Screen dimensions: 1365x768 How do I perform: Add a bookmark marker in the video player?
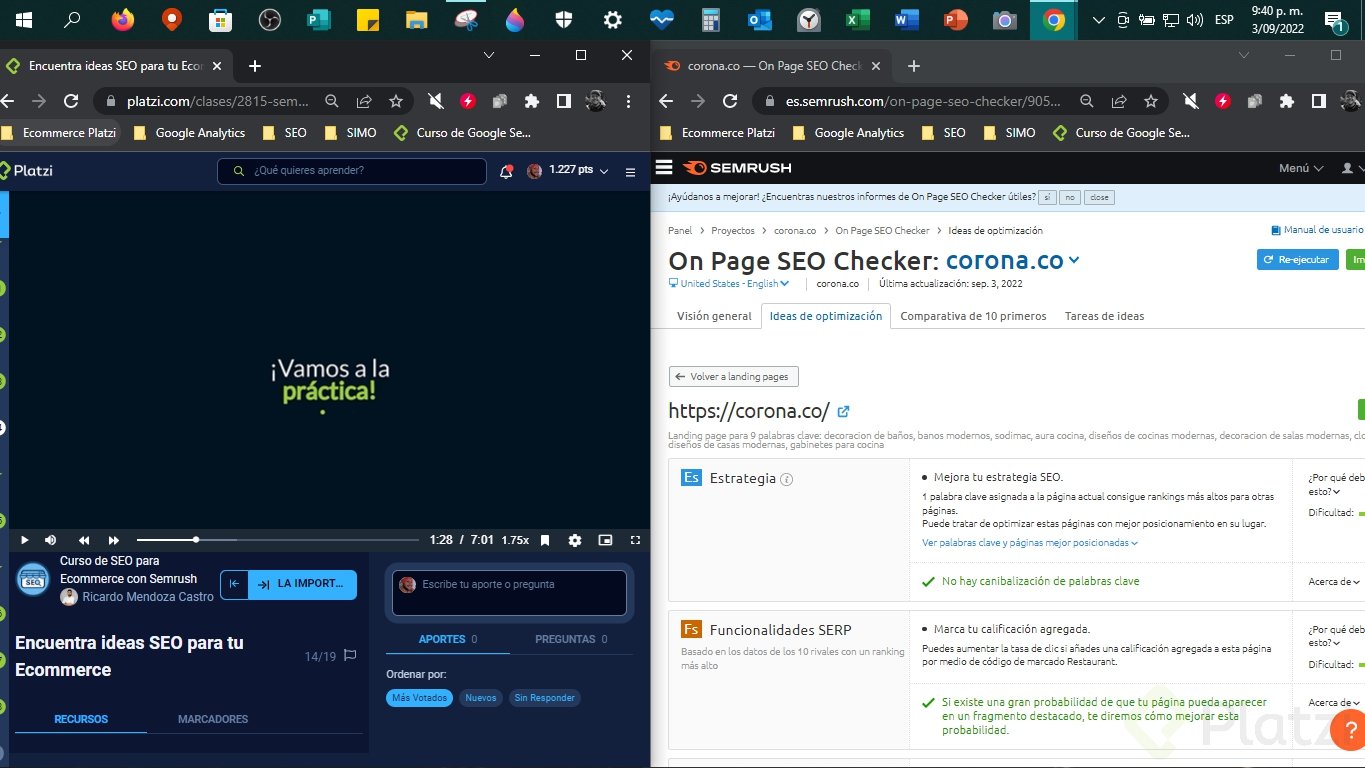[545, 540]
